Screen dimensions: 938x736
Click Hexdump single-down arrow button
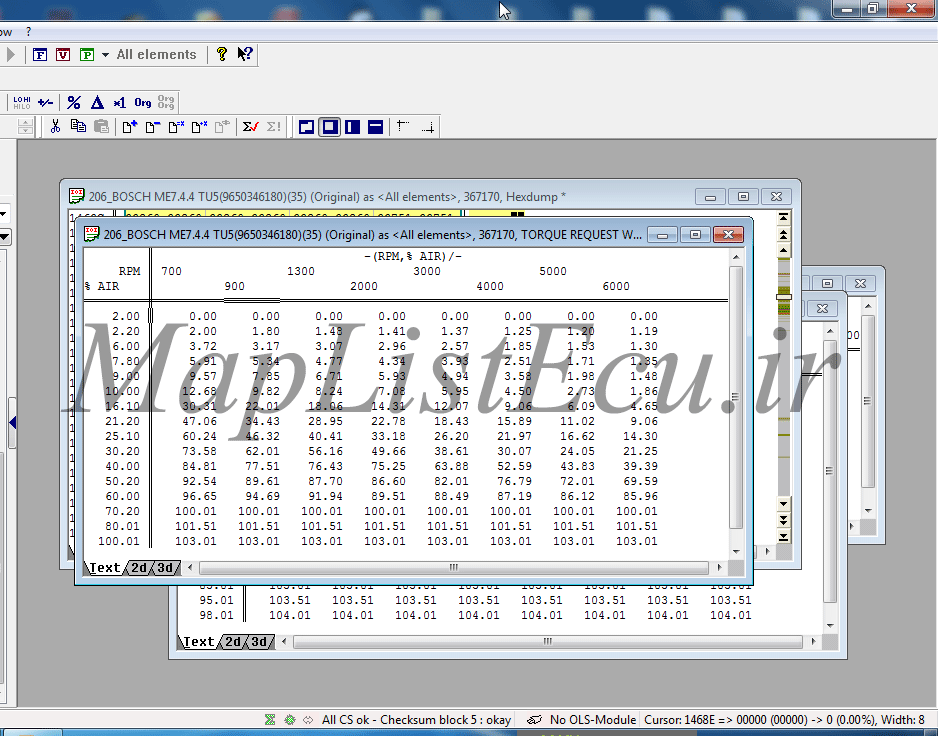784,504
